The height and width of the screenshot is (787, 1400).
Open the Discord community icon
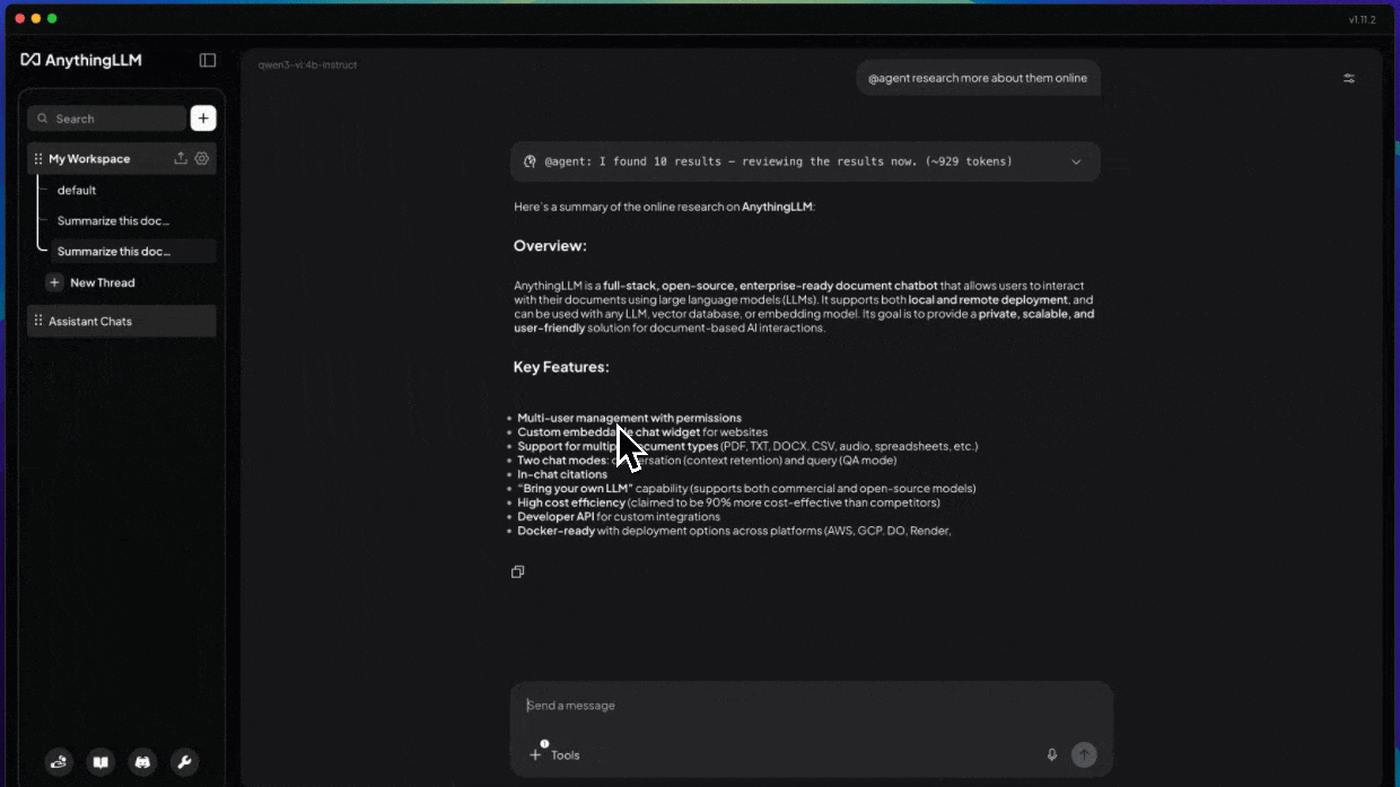[143, 763]
